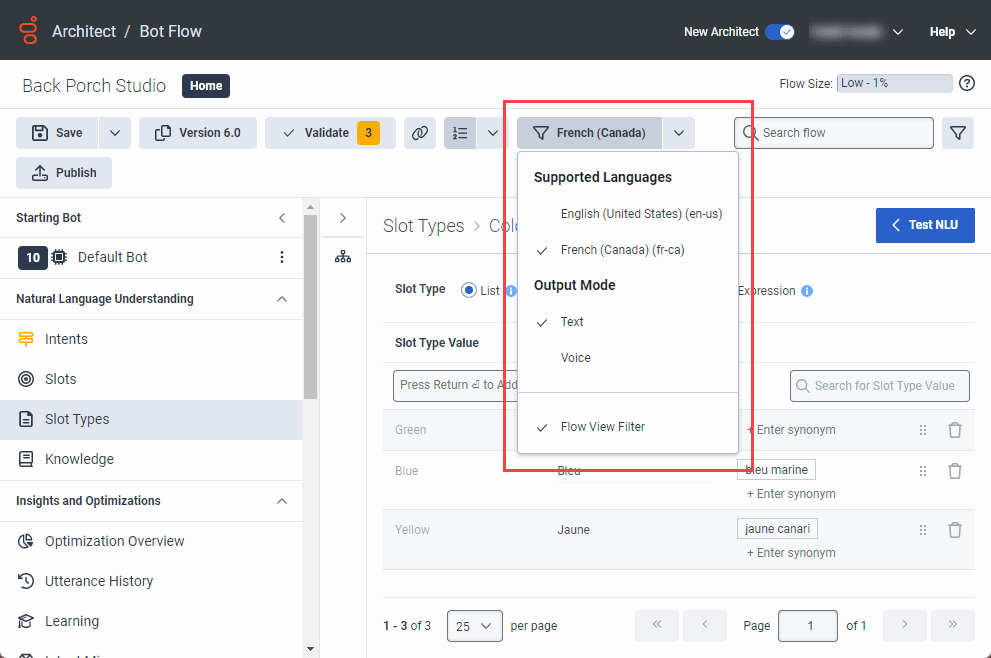Open the Utterance History page
This screenshot has height=658, width=991.
click(95, 581)
